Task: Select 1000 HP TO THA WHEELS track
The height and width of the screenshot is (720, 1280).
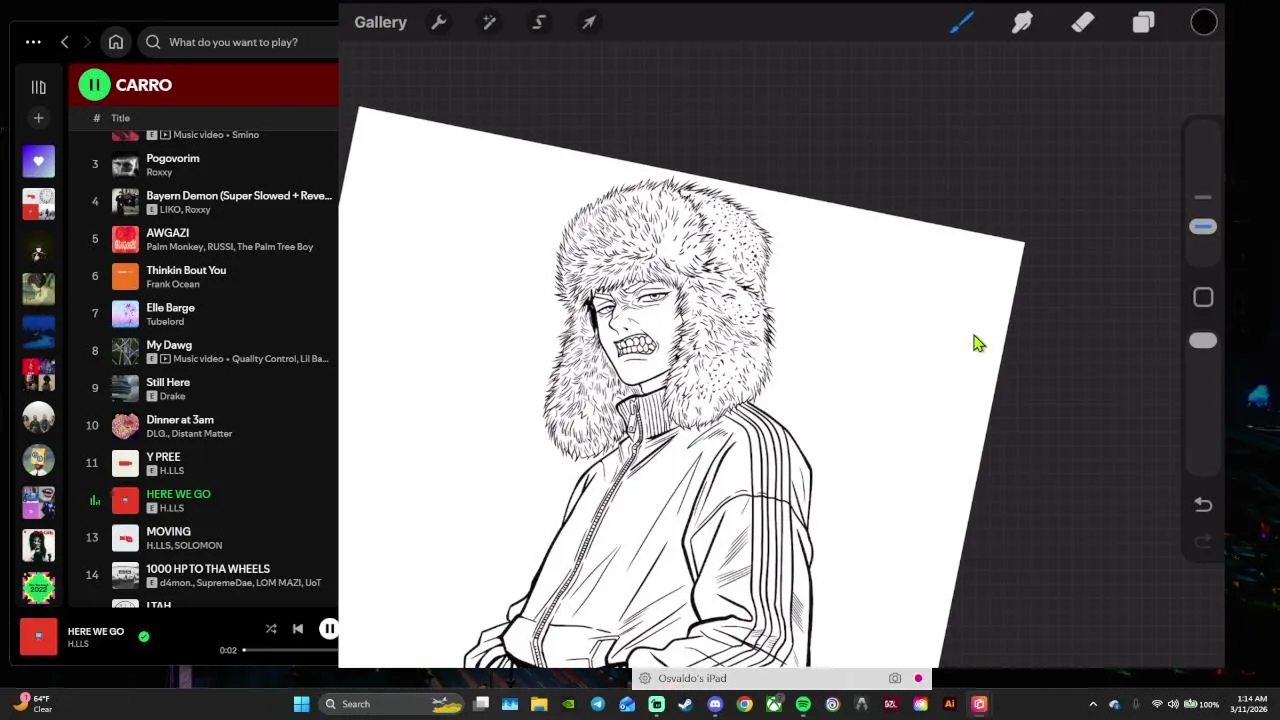Action: (x=204, y=575)
